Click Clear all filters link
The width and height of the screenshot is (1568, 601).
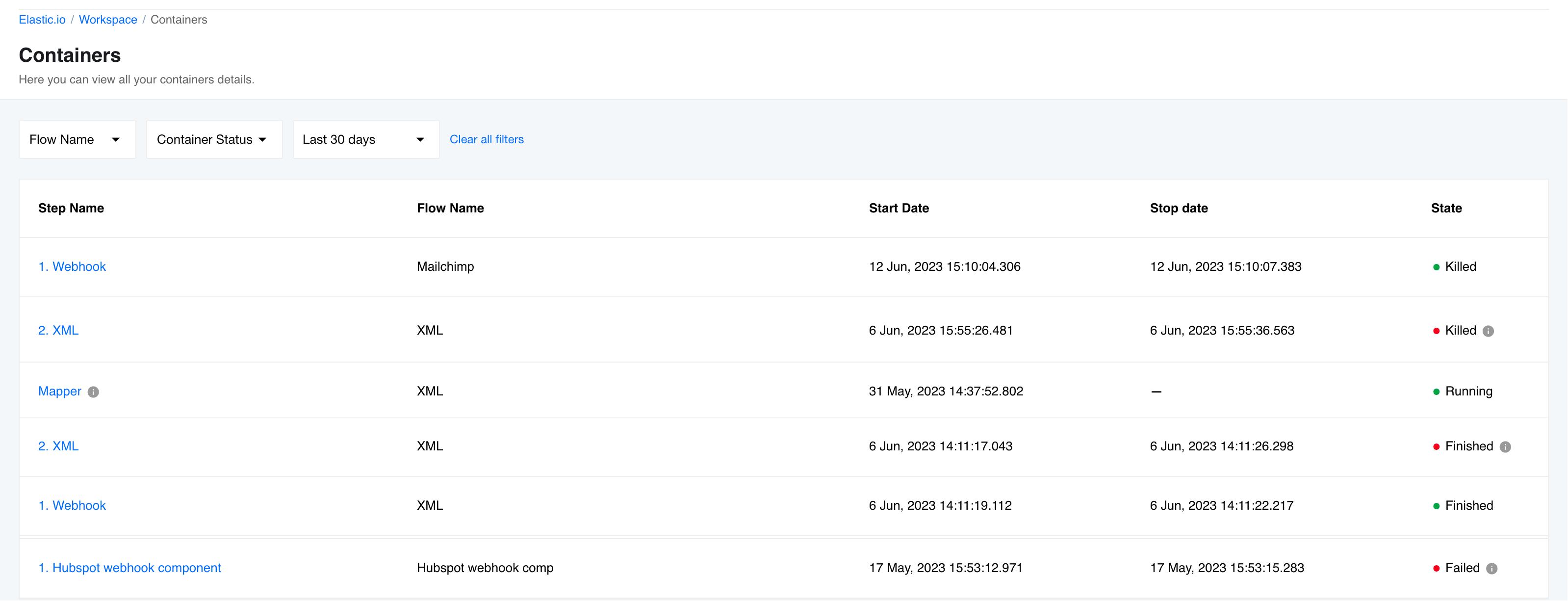click(487, 139)
